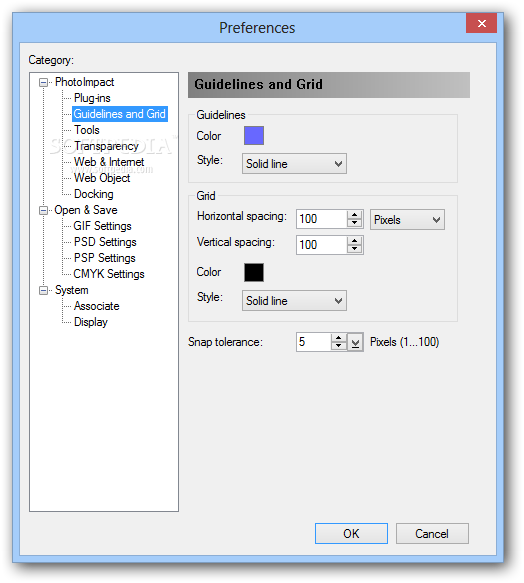Confirm preferences with OK button
The image size is (524, 583).
tap(351, 534)
